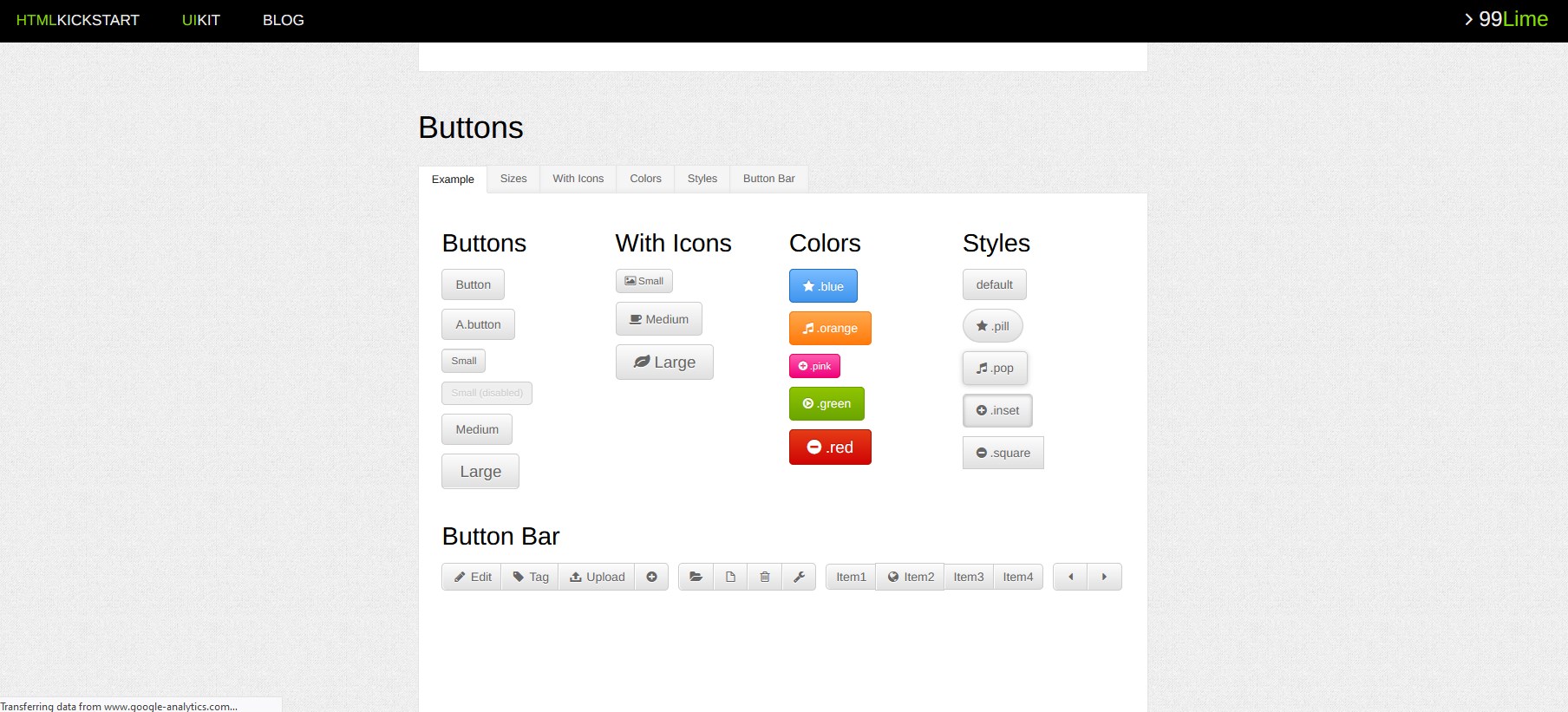Click the .orange colored button
This screenshot has height=712, width=1568.
[830, 329]
